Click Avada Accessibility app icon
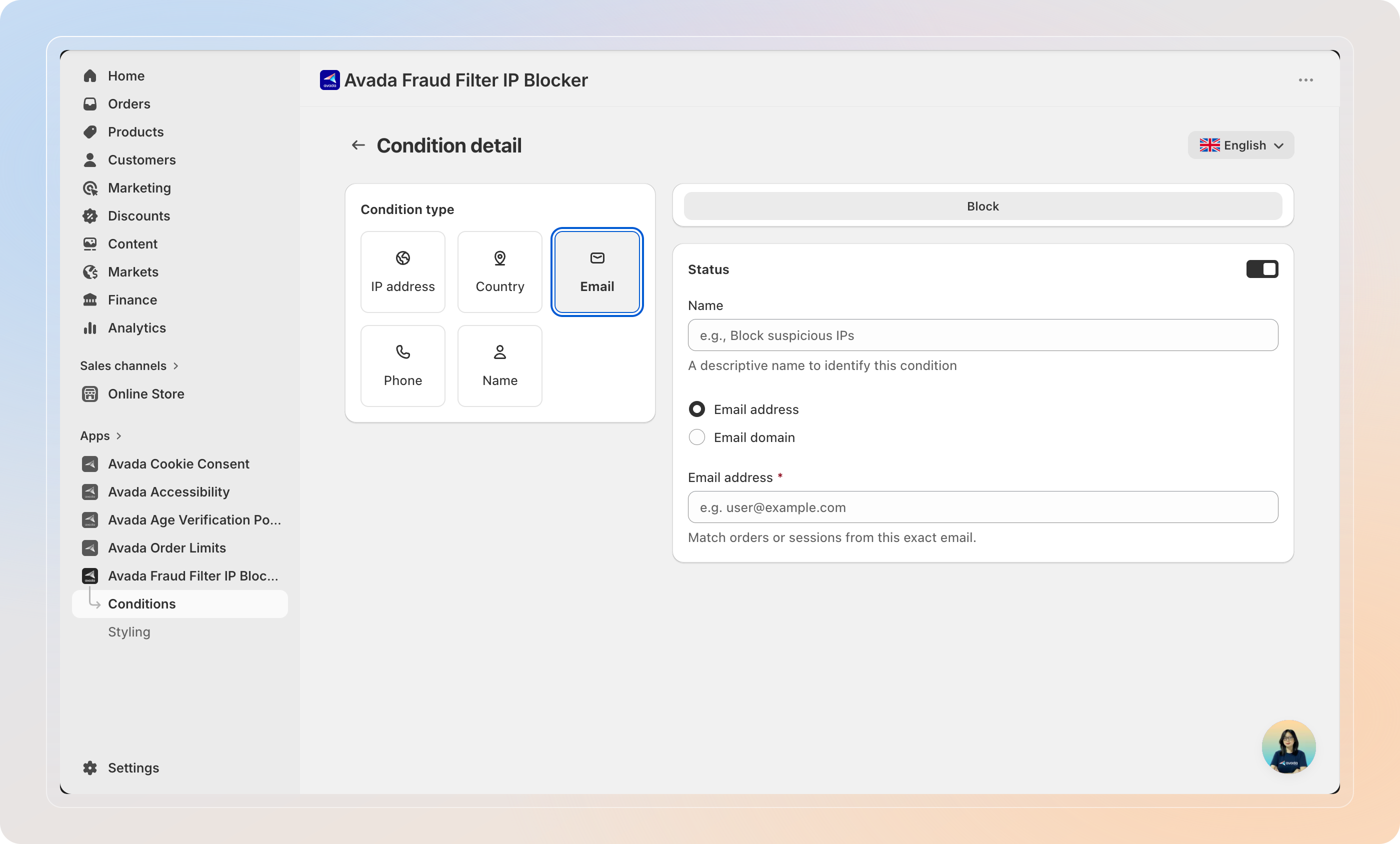The image size is (1400, 844). click(90, 492)
